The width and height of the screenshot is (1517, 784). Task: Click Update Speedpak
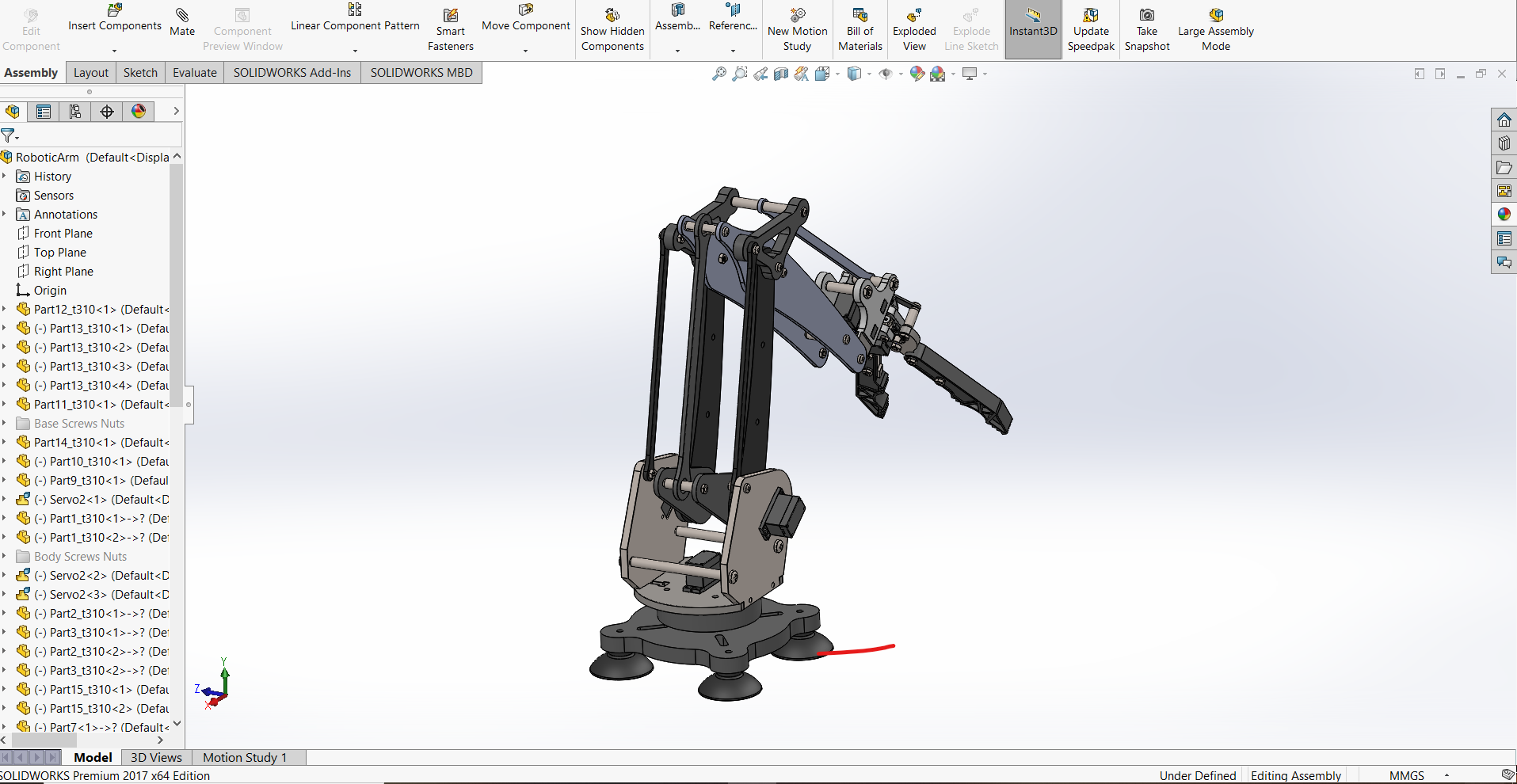[x=1091, y=30]
